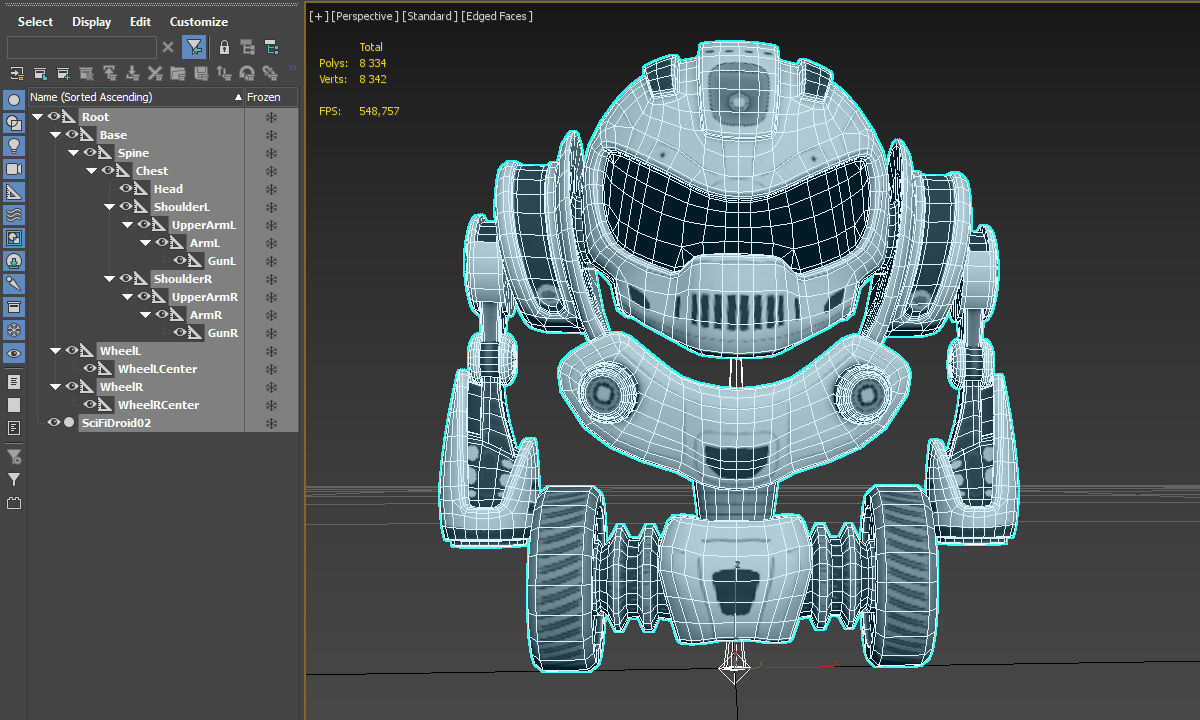Collapse the Spine tree node
The width and height of the screenshot is (1200, 720).
[74, 153]
